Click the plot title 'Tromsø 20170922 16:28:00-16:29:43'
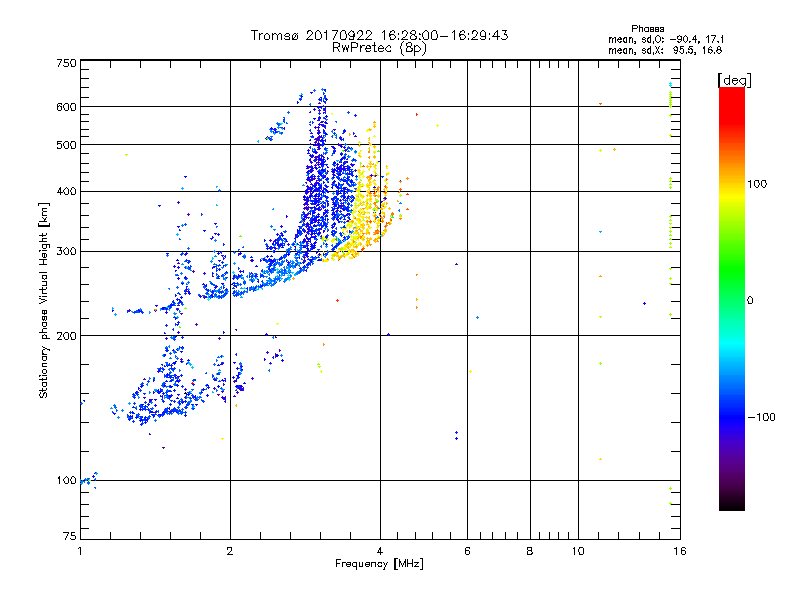This screenshot has width=800, height=600. coord(379,35)
